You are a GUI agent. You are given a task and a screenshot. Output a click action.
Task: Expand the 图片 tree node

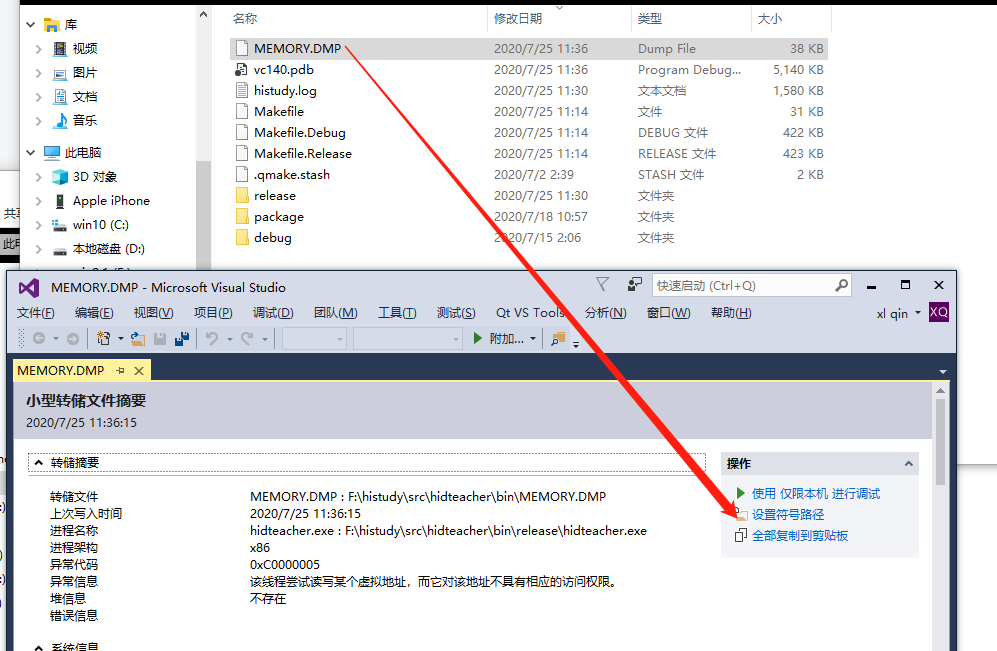tap(39, 73)
